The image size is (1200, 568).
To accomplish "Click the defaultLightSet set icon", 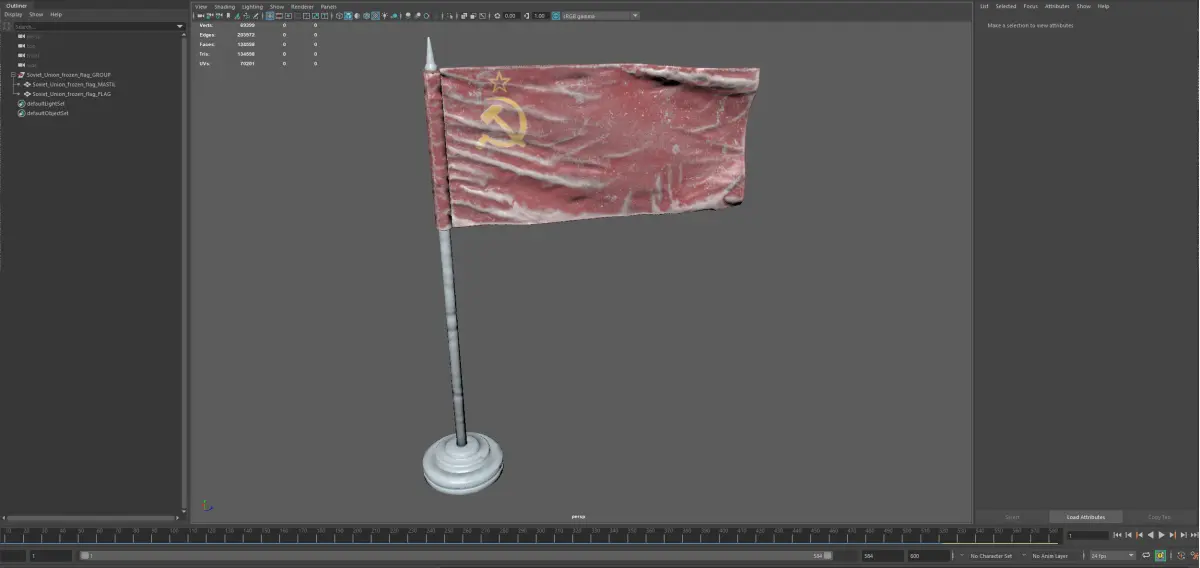I will click(x=21, y=103).
